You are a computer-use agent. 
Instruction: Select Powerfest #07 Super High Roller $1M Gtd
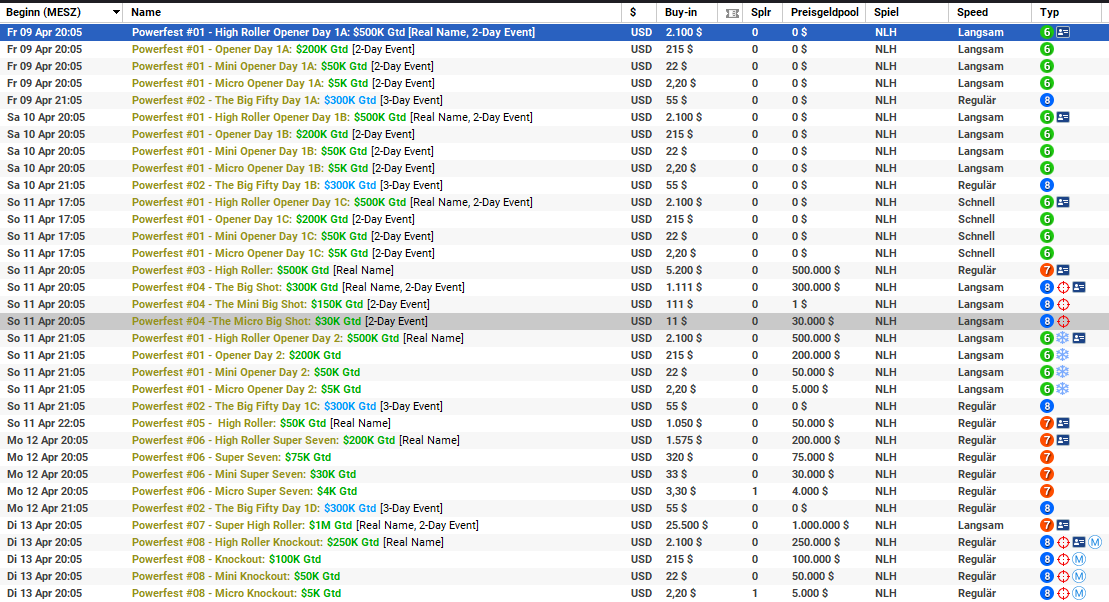(x=554, y=525)
